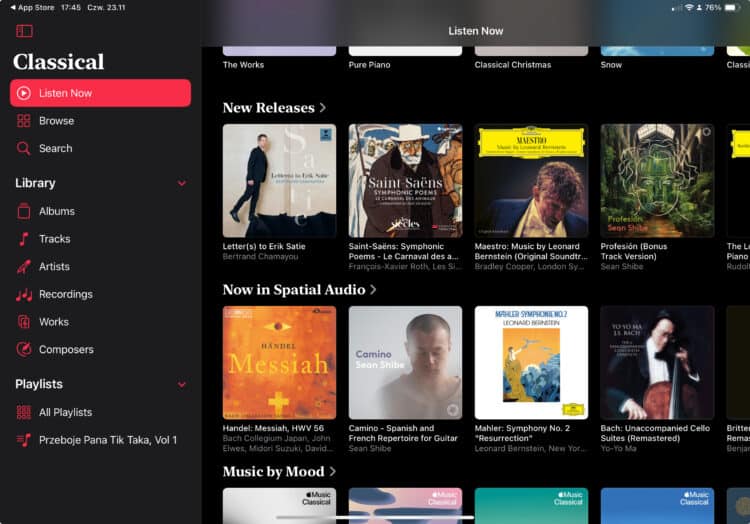Click the Works score icon
The height and width of the screenshot is (524, 750).
(23, 322)
